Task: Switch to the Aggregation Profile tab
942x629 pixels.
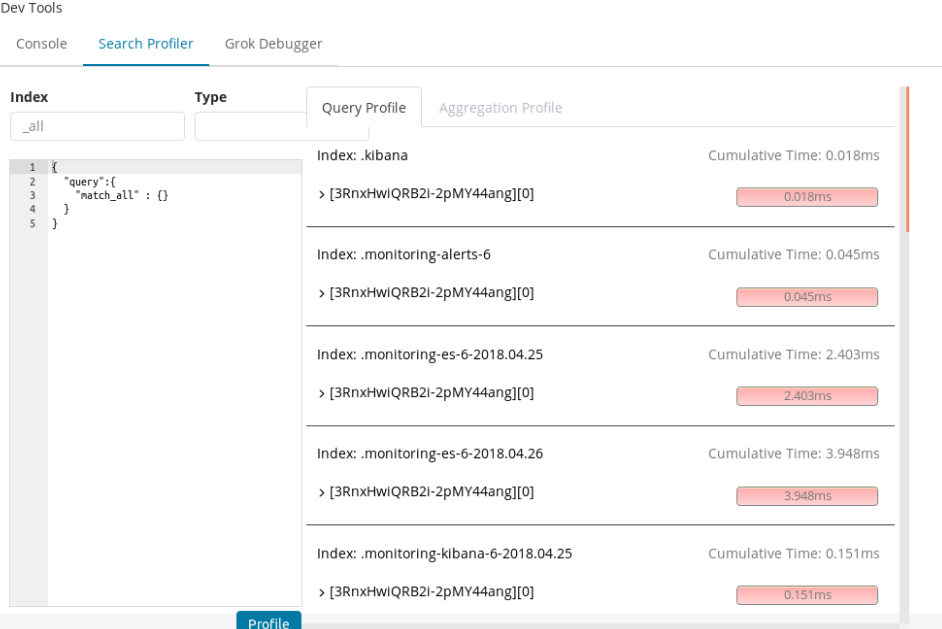Action: tap(500, 108)
